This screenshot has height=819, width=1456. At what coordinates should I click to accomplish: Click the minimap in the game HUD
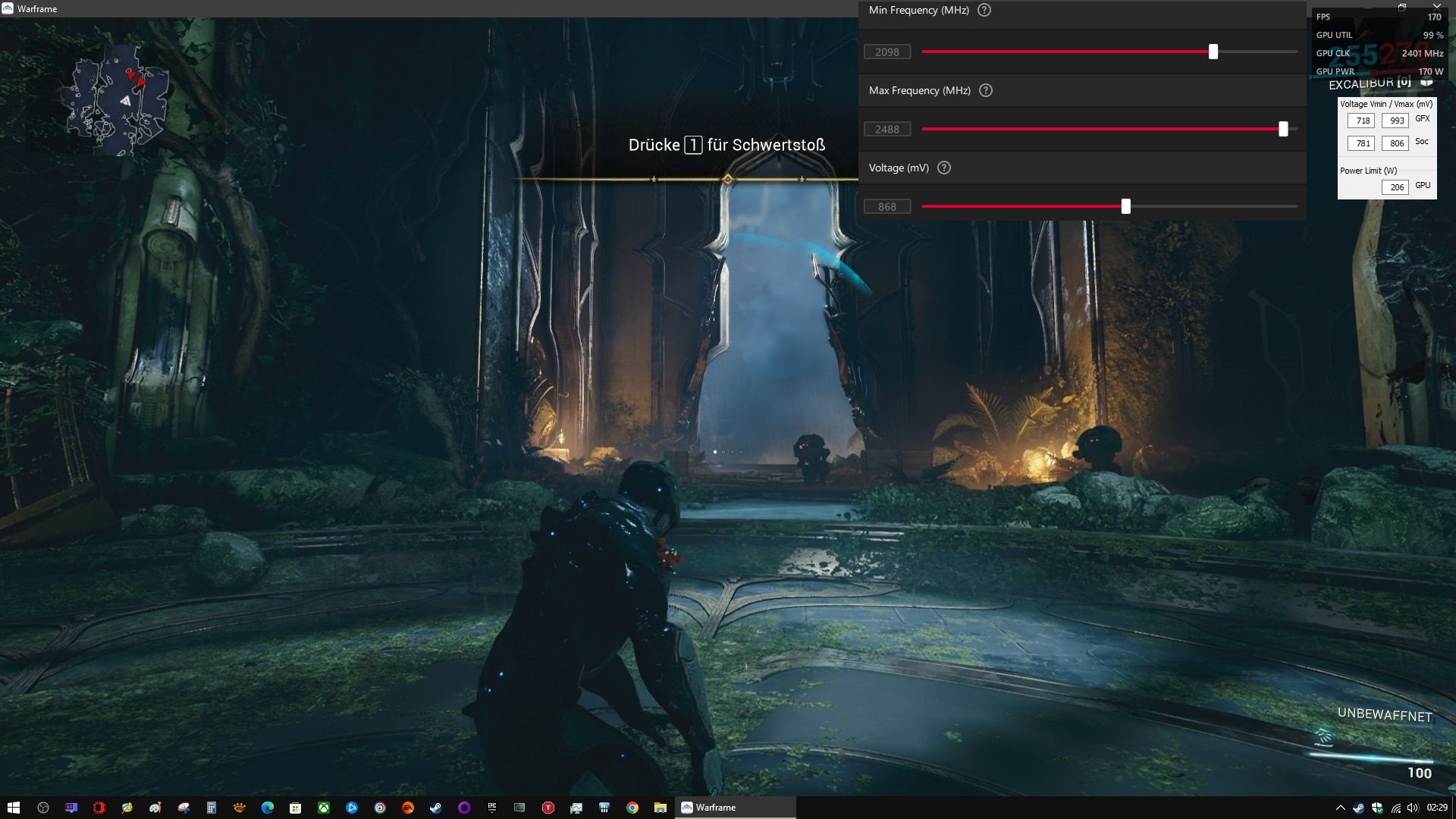[120, 100]
